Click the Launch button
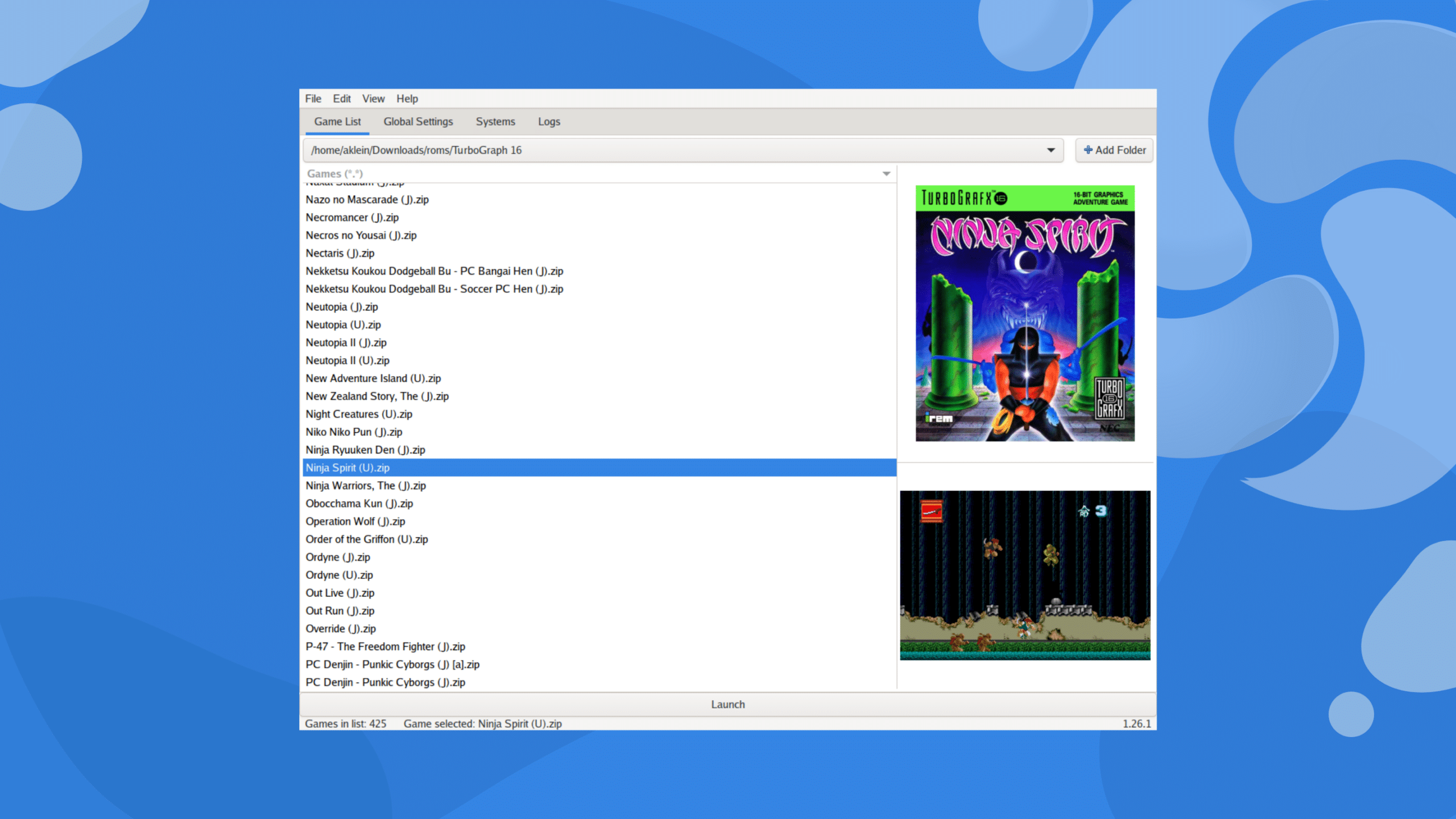This screenshot has width=1456, height=819. (727, 704)
